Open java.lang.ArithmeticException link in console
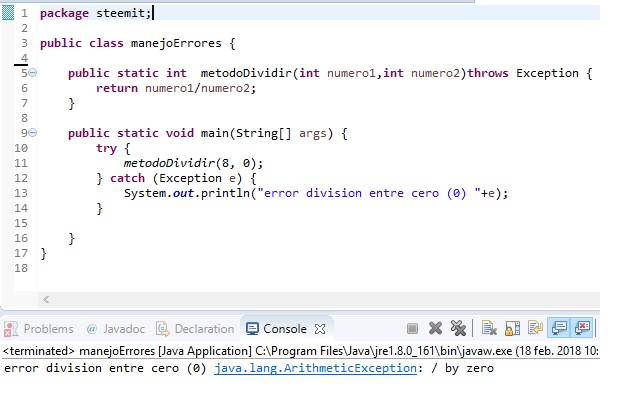The image size is (627, 393). pyautogui.click(x=315, y=368)
